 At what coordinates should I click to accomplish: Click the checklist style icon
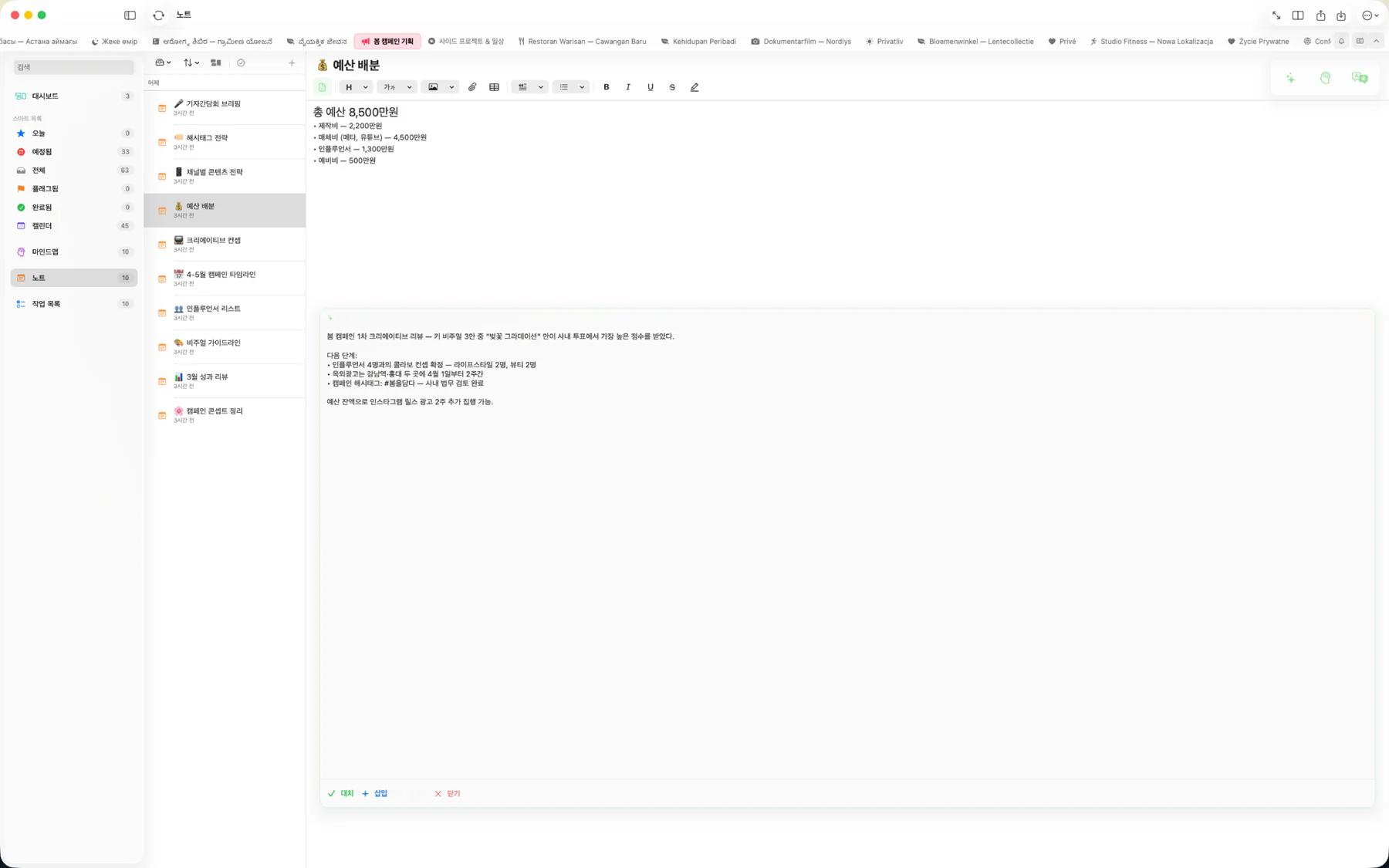click(522, 87)
